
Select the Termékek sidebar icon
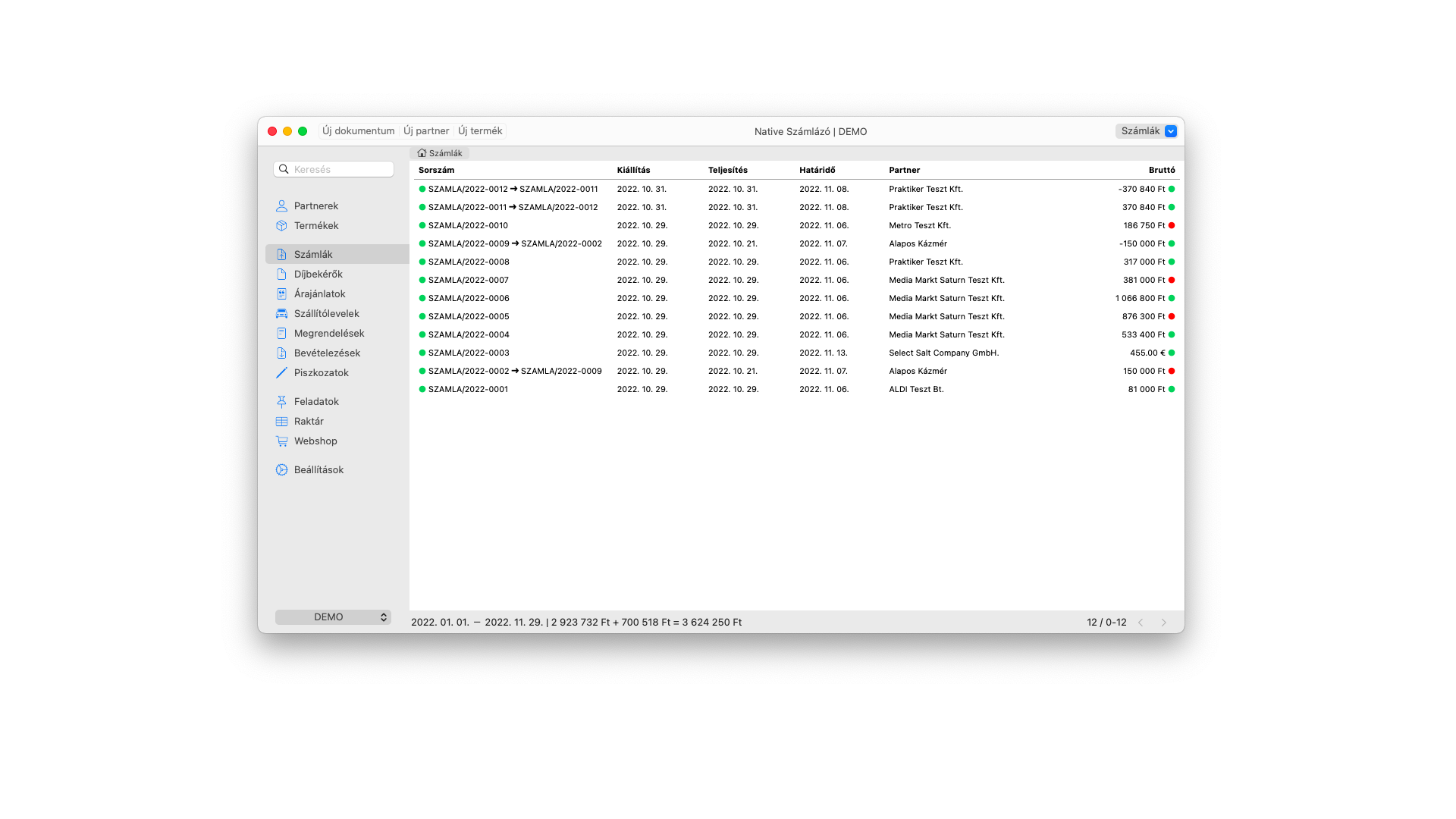pos(281,225)
